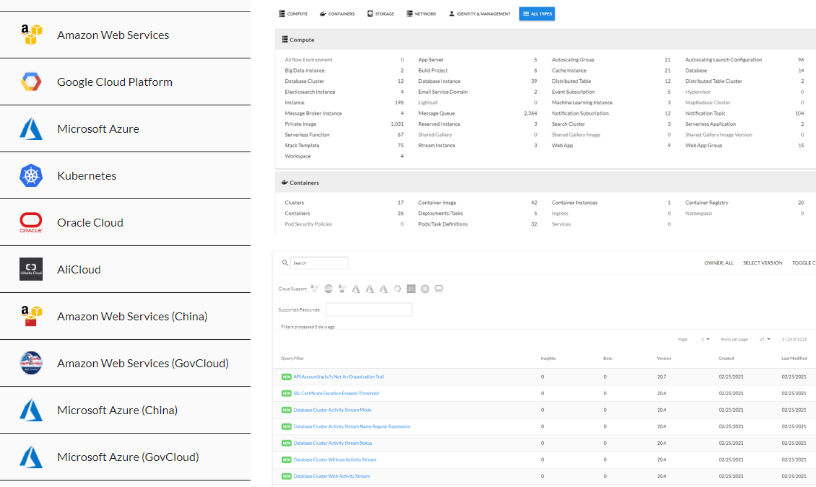Open the Storage resource type tab

point(380,14)
